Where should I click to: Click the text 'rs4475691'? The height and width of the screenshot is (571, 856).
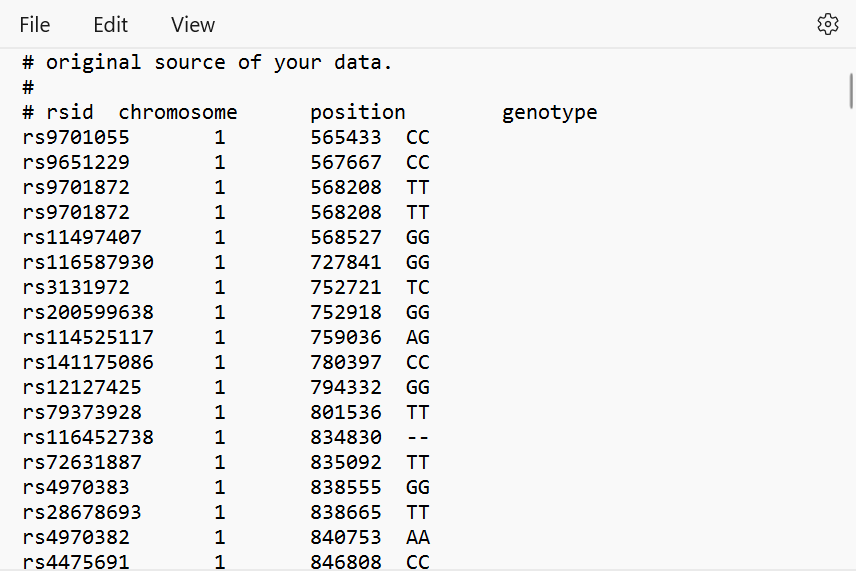tap(76, 562)
